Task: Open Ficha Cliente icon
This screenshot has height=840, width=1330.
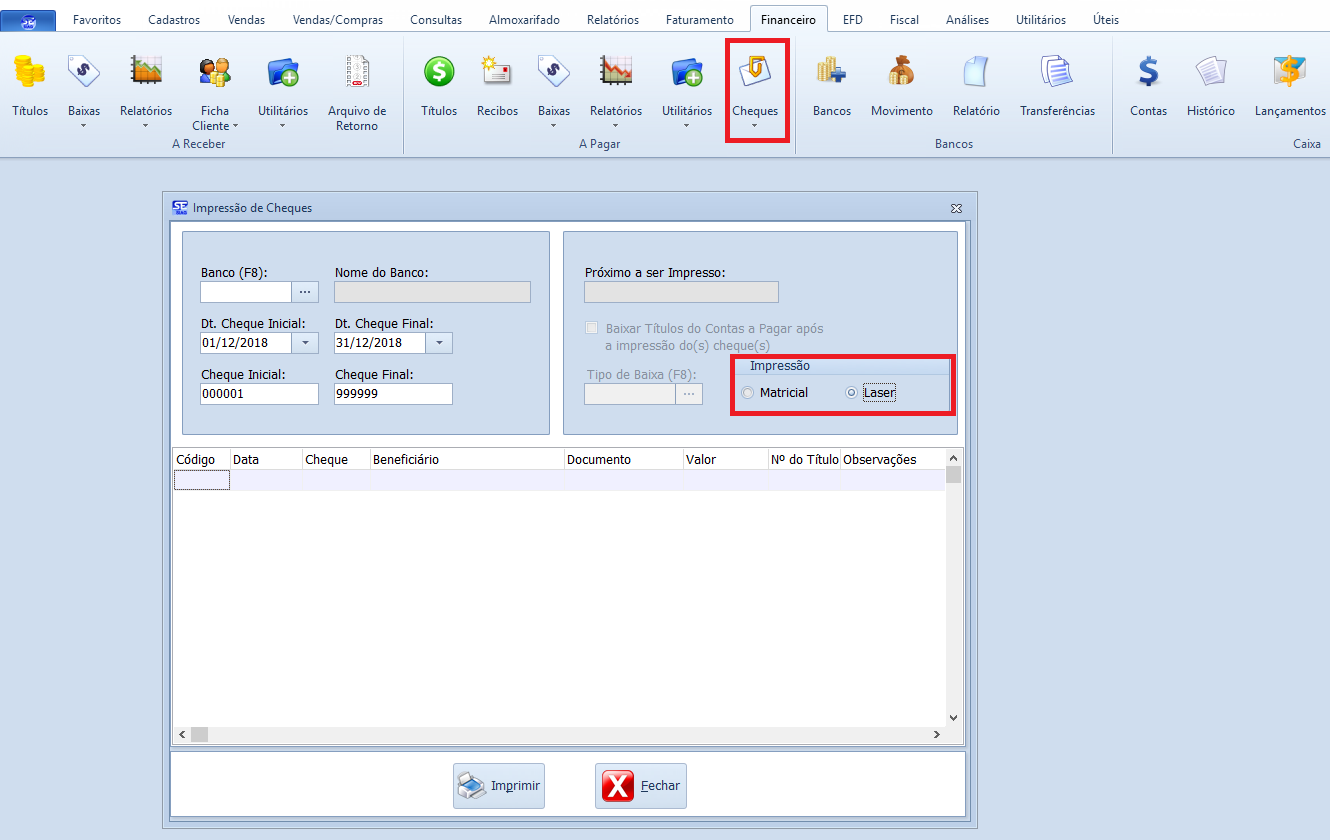Action: [x=215, y=73]
